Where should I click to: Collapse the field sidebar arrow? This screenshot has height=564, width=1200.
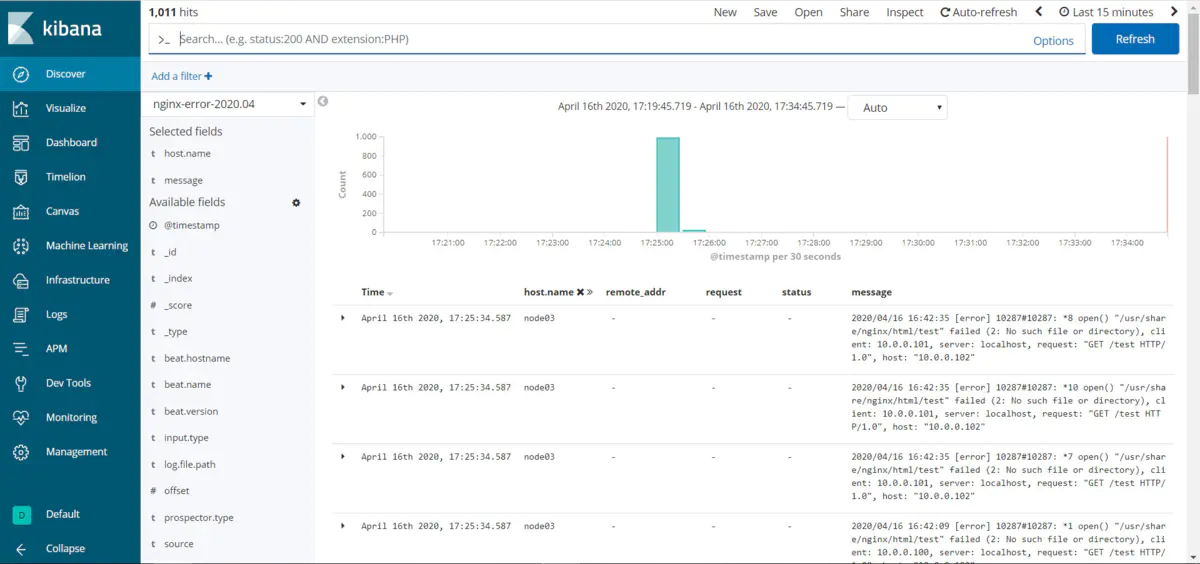pyautogui.click(x=323, y=101)
